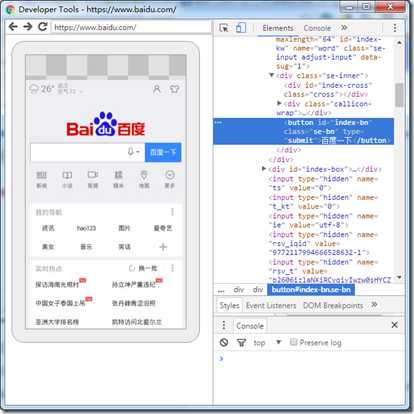Screen dimensions: 414x414
Task: Switch to the Styles tab
Action: (229, 305)
